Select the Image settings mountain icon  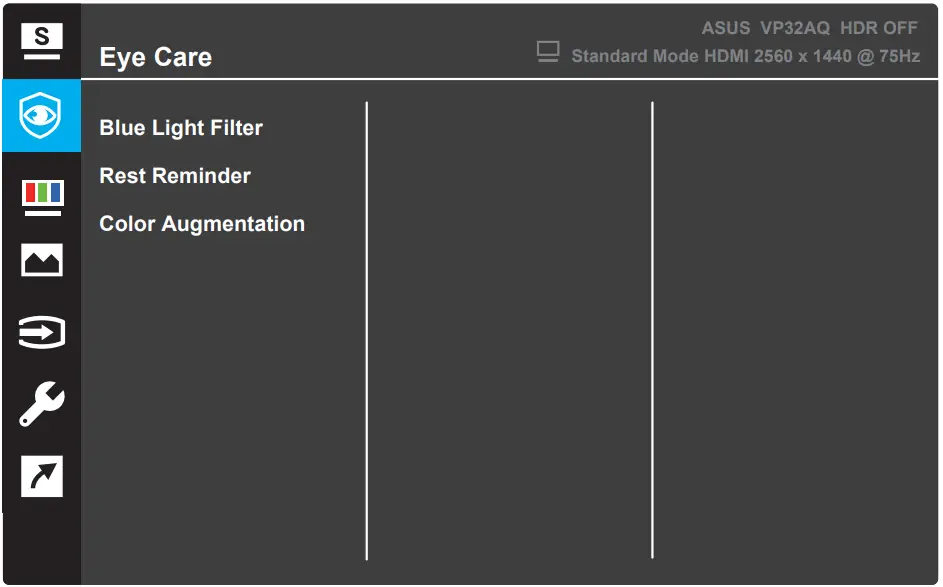click(41, 261)
